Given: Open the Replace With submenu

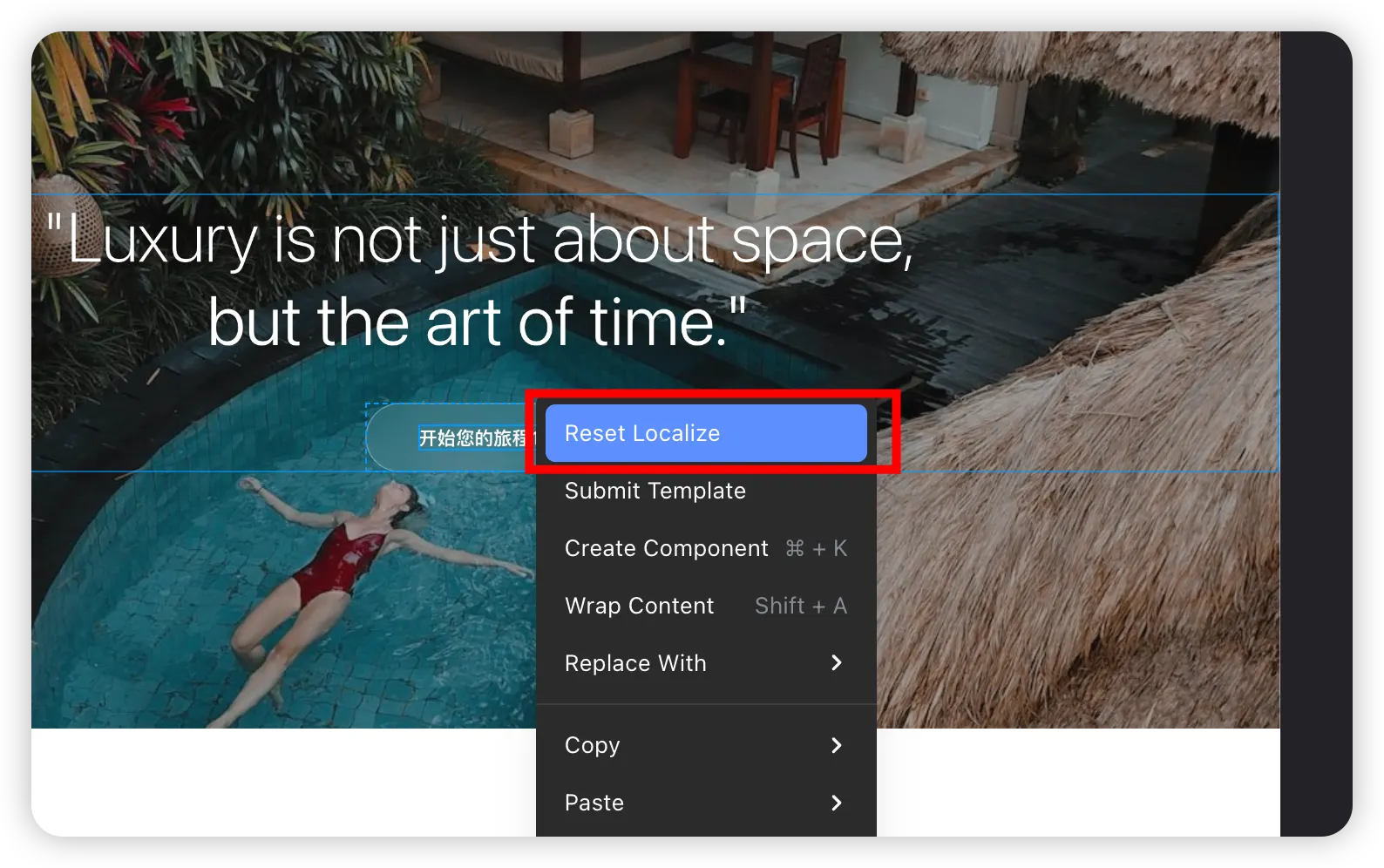Looking at the screenshot, I should 635,663.
